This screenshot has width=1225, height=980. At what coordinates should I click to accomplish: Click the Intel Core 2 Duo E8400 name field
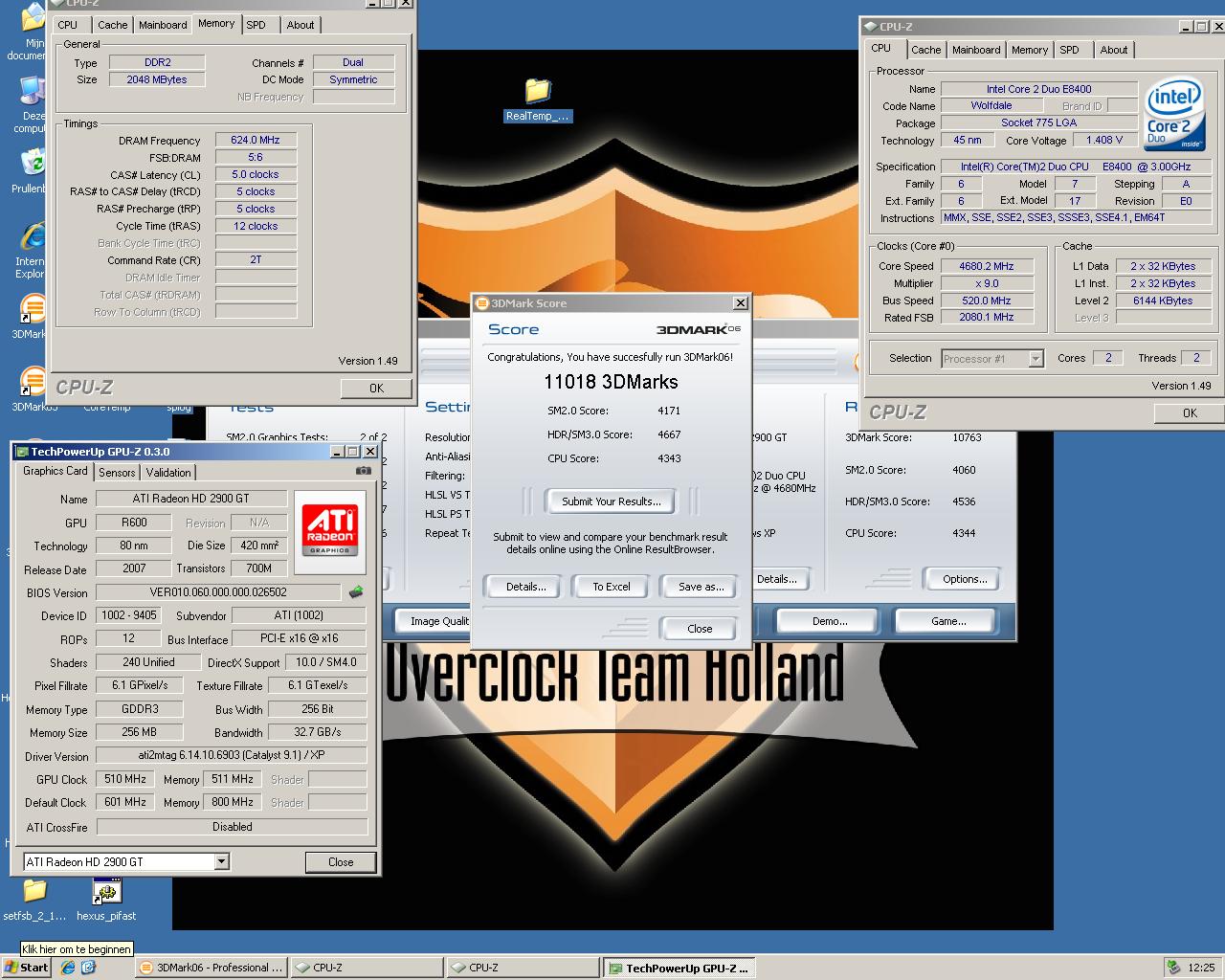pos(1038,89)
